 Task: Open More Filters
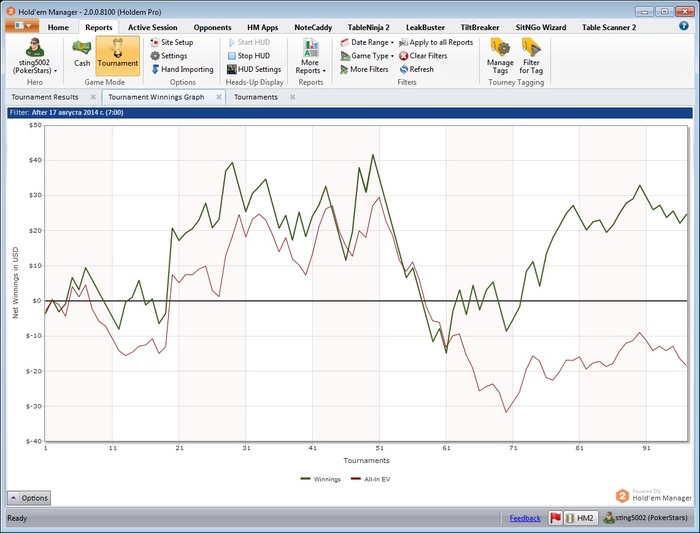pyautogui.click(x=364, y=69)
